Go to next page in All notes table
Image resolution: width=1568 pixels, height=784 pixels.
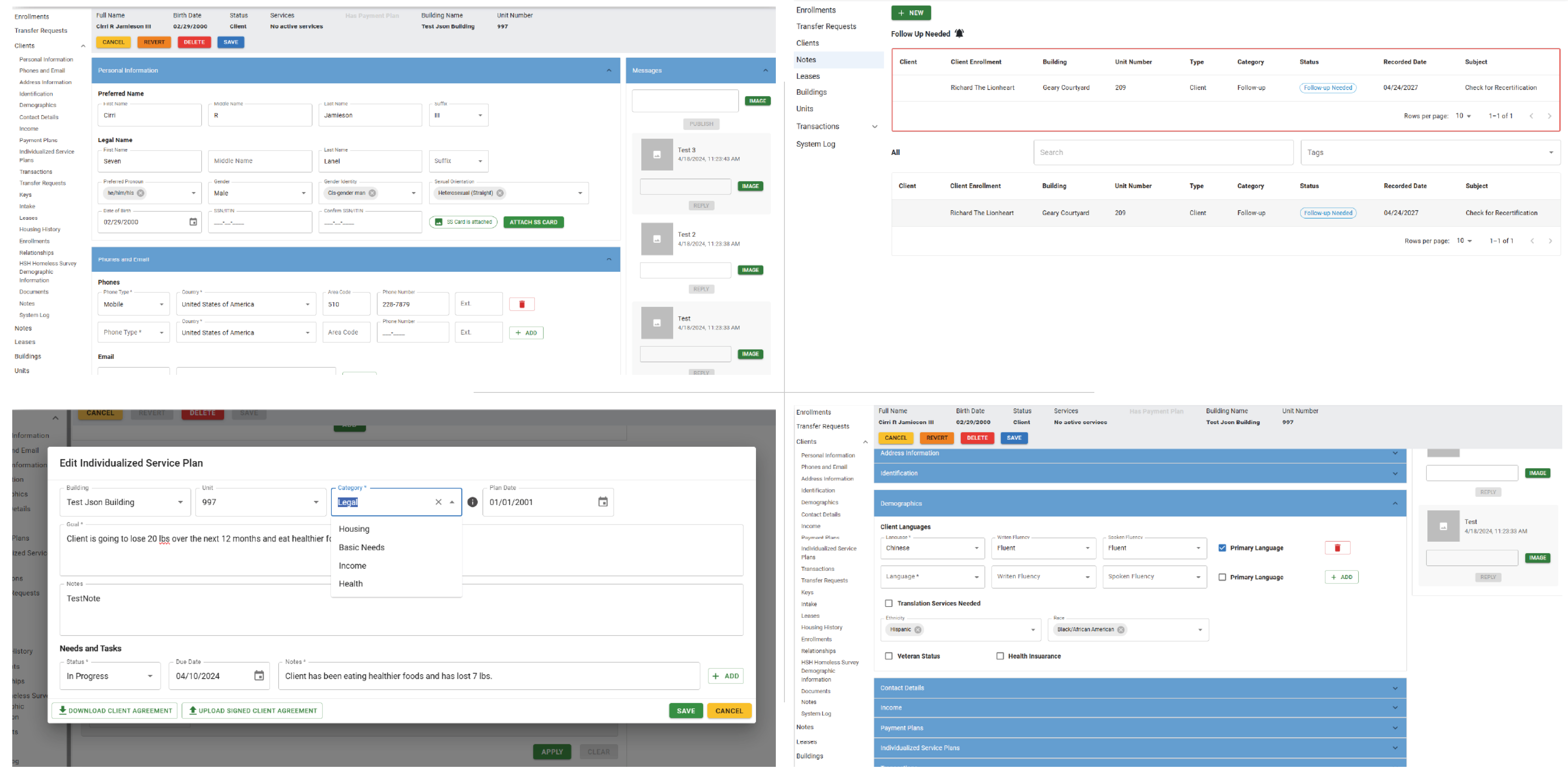tap(1550, 240)
